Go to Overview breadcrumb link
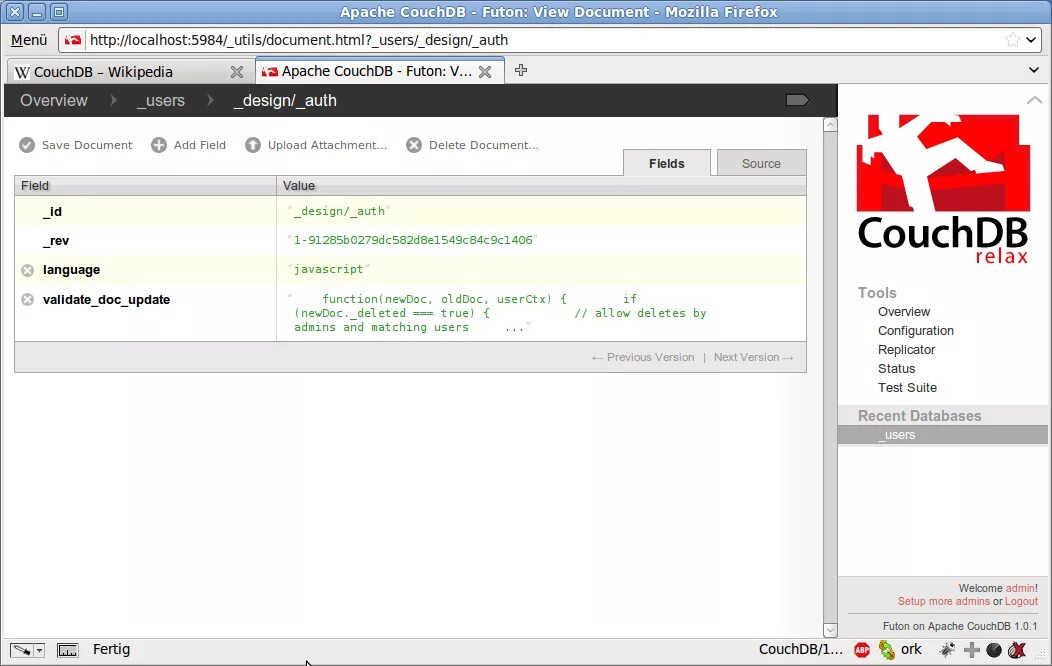Image resolution: width=1052 pixels, height=666 pixels. 54,100
